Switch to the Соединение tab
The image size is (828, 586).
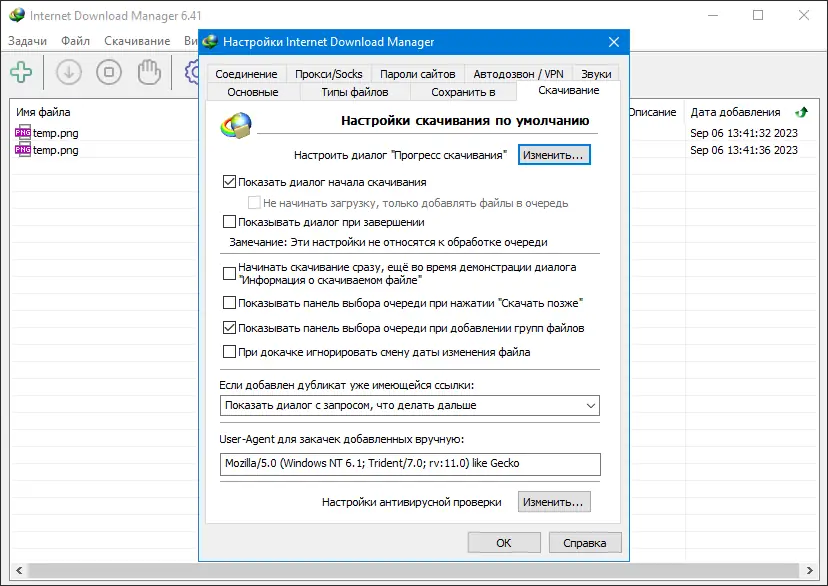[x=246, y=74]
